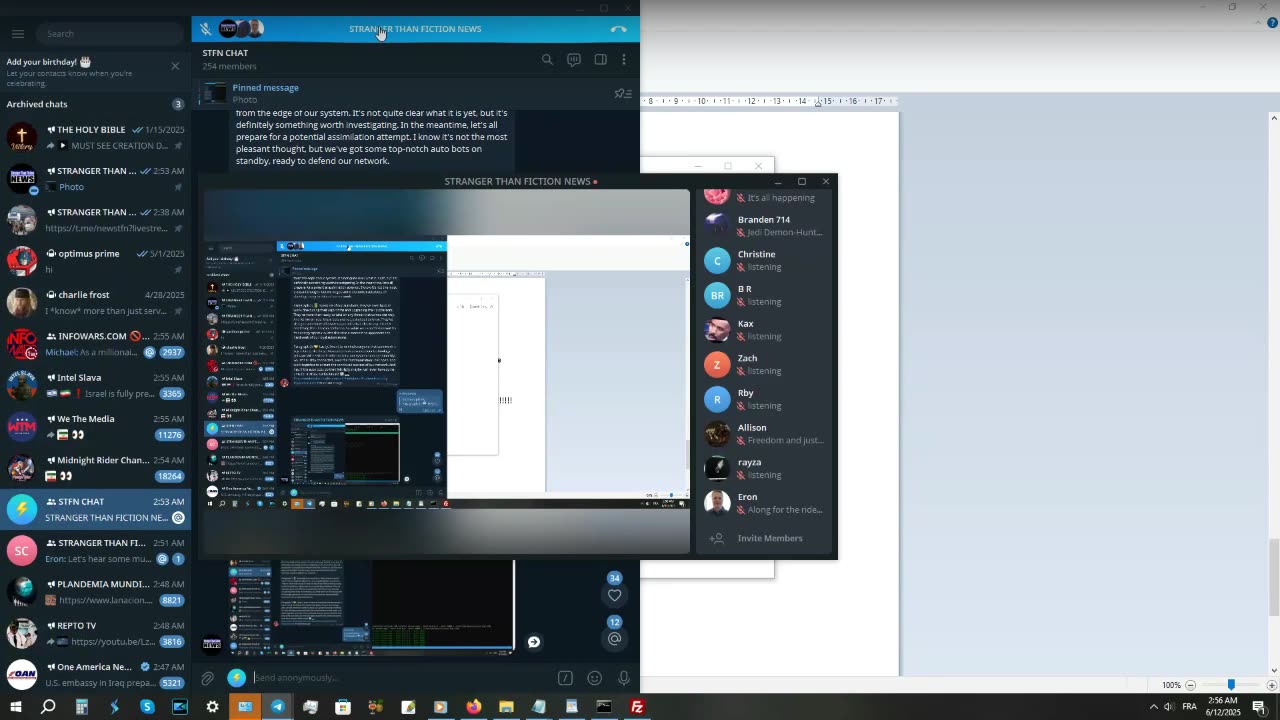The height and width of the screenshot is (720, 1280).
Task: Search messages inside STFN CHAT
Action: pyautogui.click(x=547, y=60)
